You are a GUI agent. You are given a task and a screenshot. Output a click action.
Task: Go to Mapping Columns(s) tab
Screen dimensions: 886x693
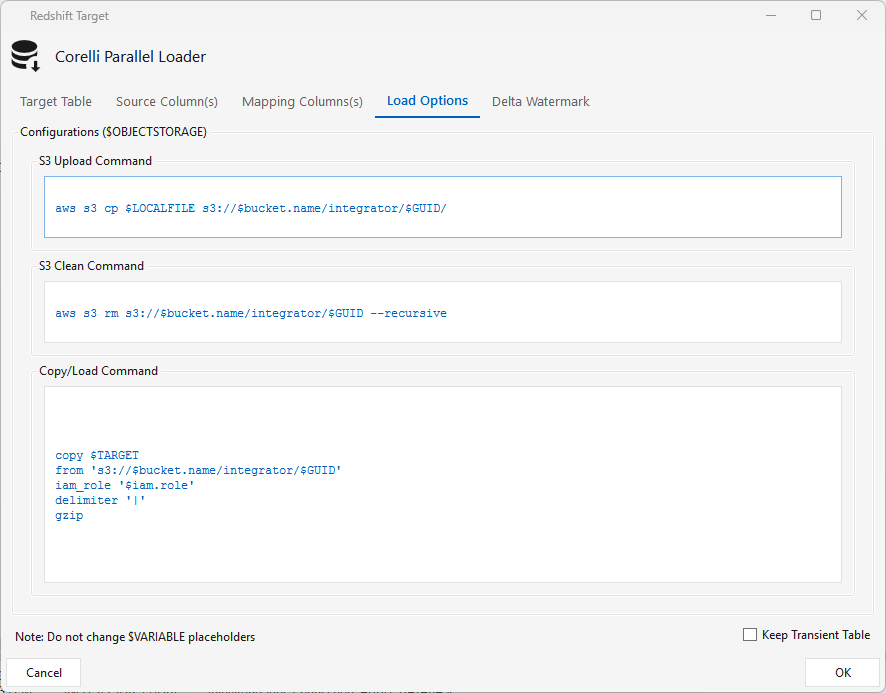[302, 102]
